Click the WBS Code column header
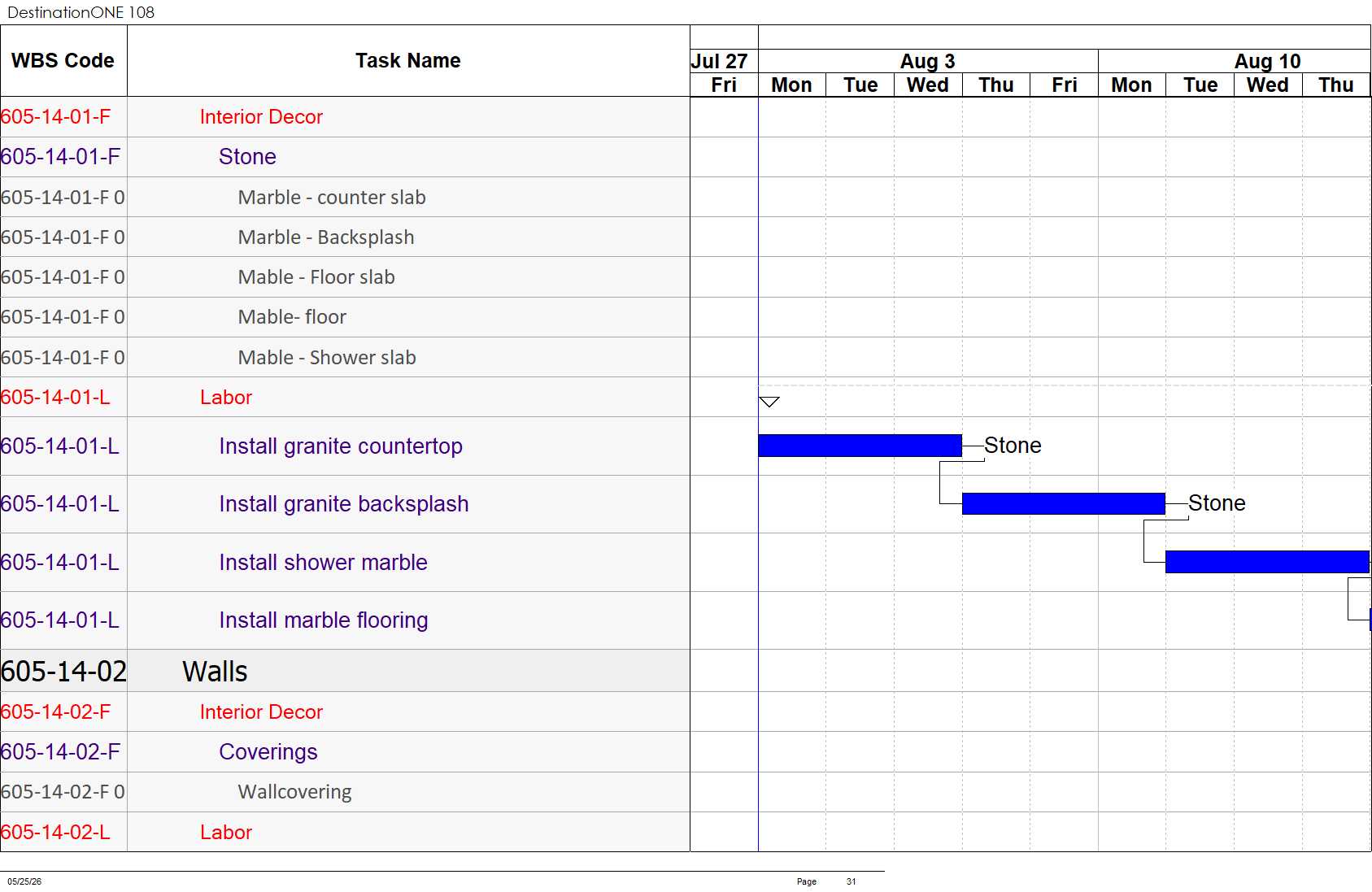Screen dimensions: 1372x892 coord(63,61)
